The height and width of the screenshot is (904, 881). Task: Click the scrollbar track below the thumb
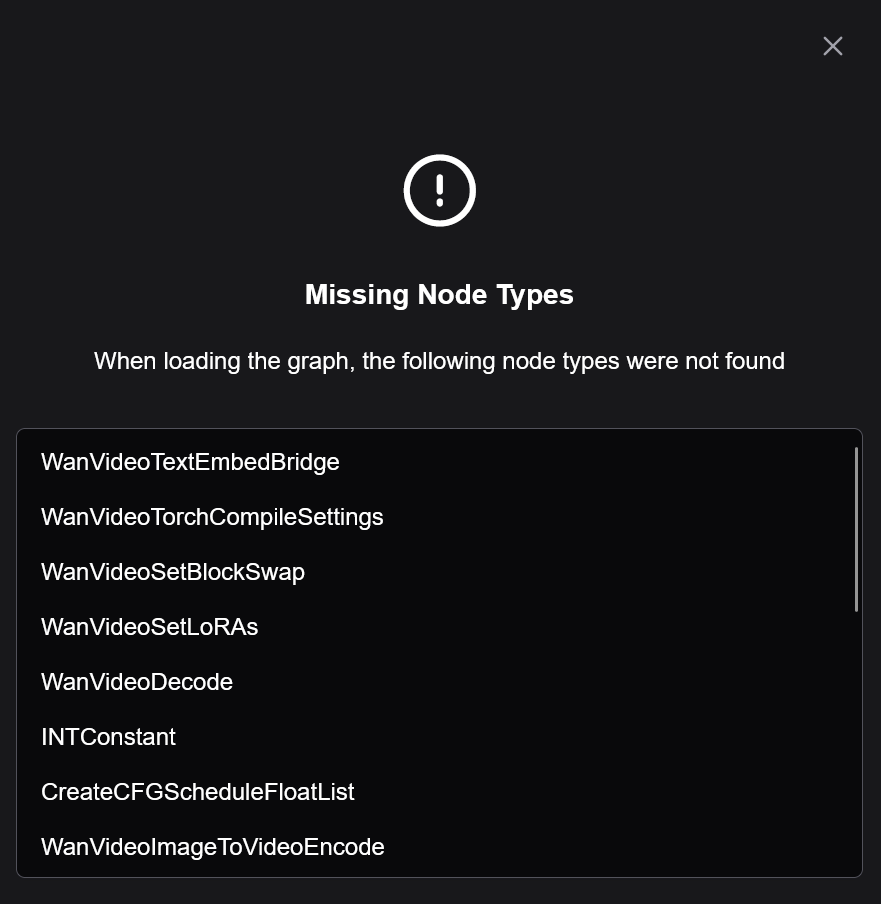(856, 744)
